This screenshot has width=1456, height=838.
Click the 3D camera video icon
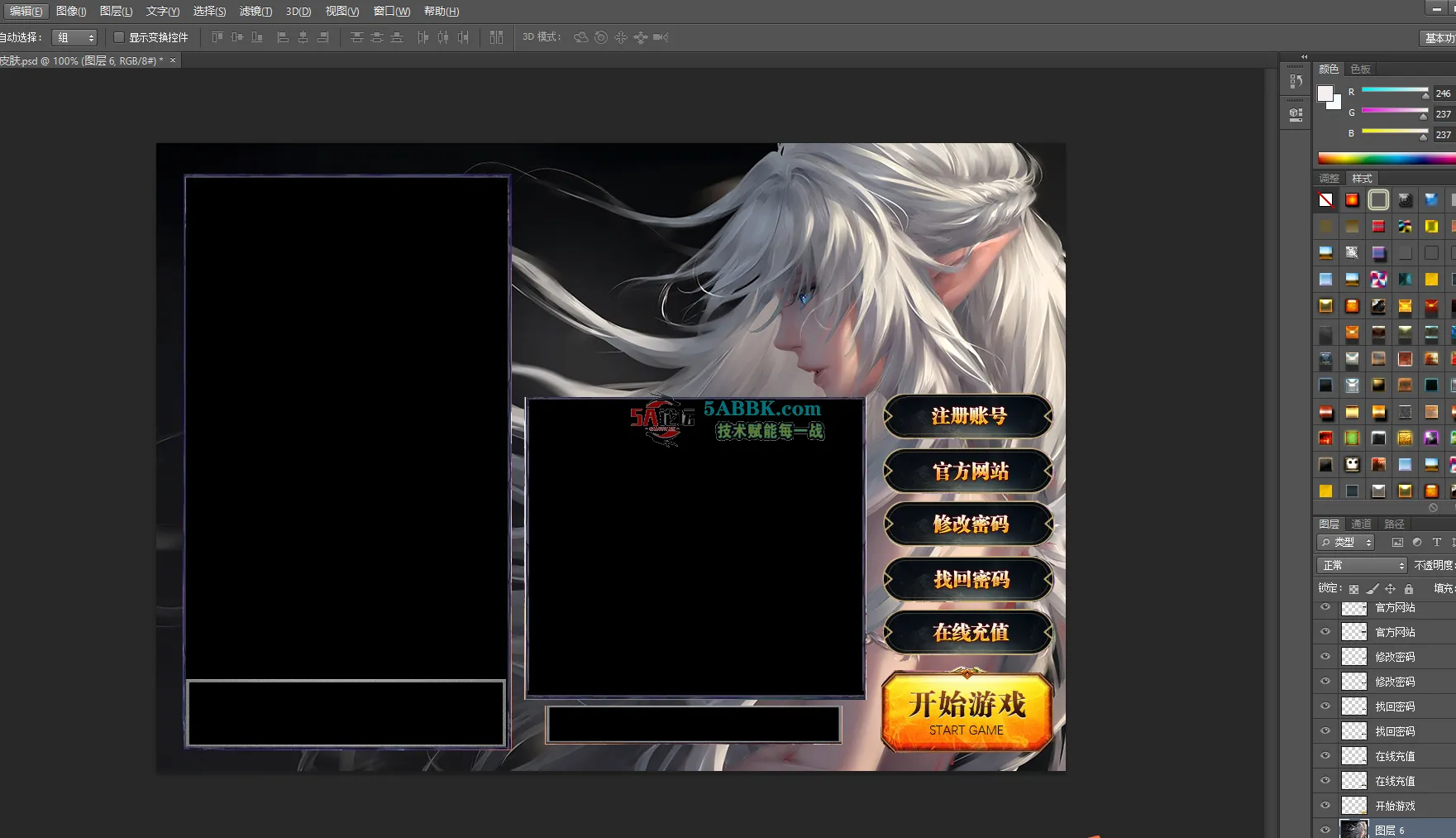(661, 37)
